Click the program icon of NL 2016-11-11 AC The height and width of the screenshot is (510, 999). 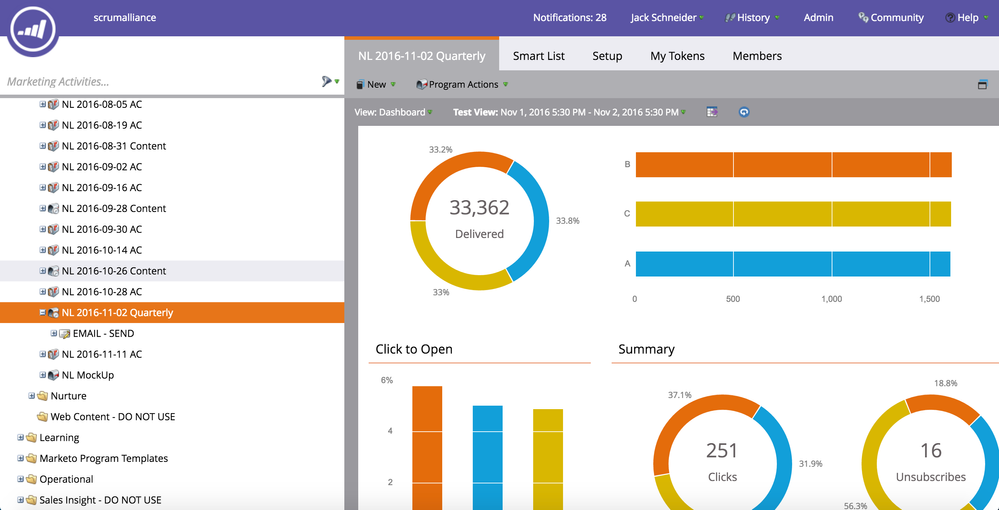54,354
